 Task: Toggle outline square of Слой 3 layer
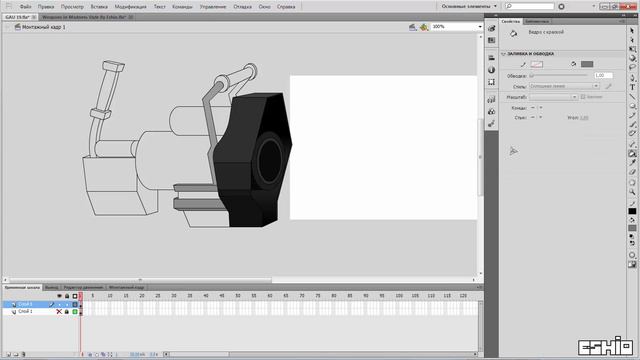75,304
